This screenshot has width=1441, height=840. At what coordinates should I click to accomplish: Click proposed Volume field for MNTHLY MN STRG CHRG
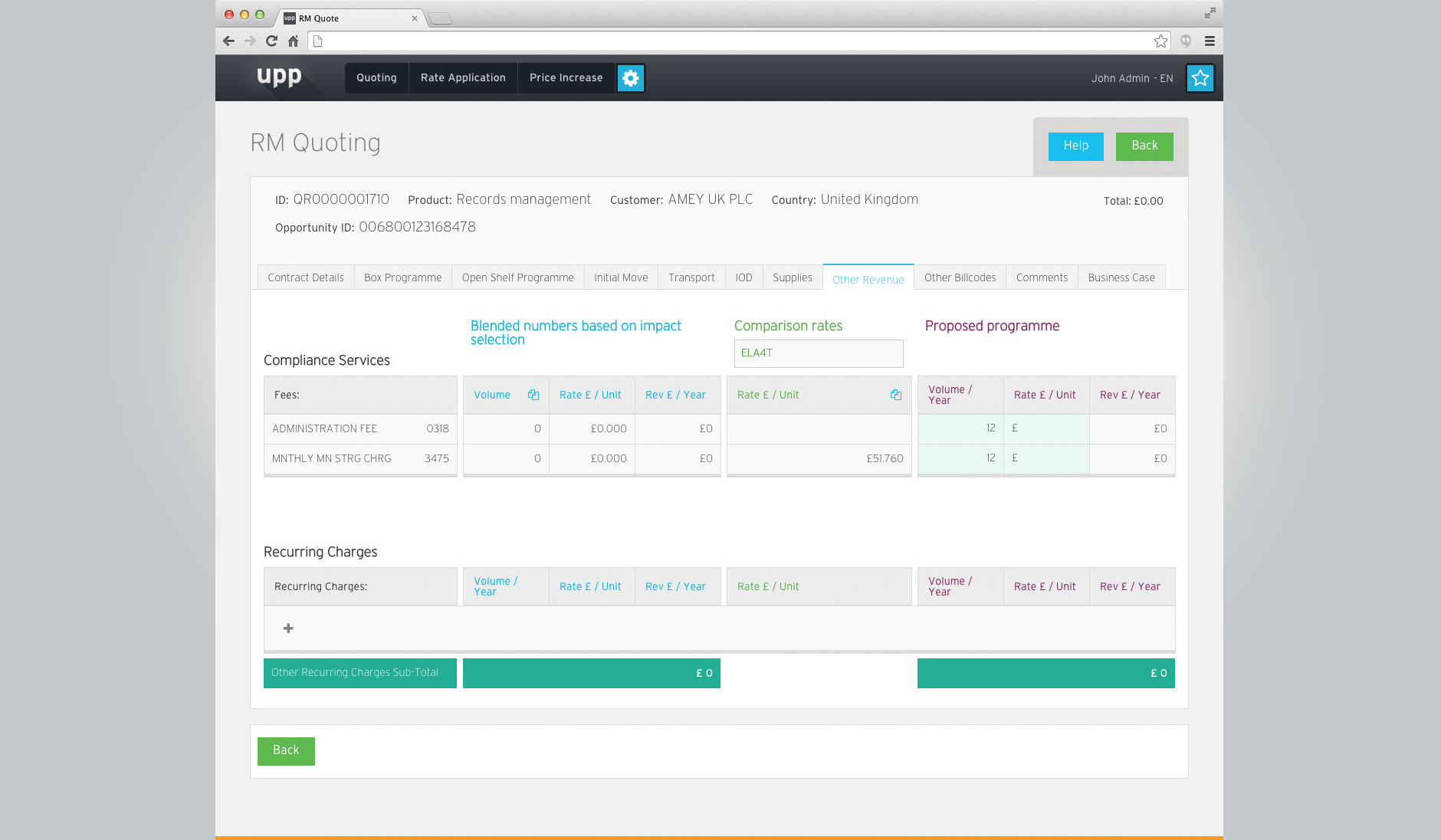click(960, 458)
